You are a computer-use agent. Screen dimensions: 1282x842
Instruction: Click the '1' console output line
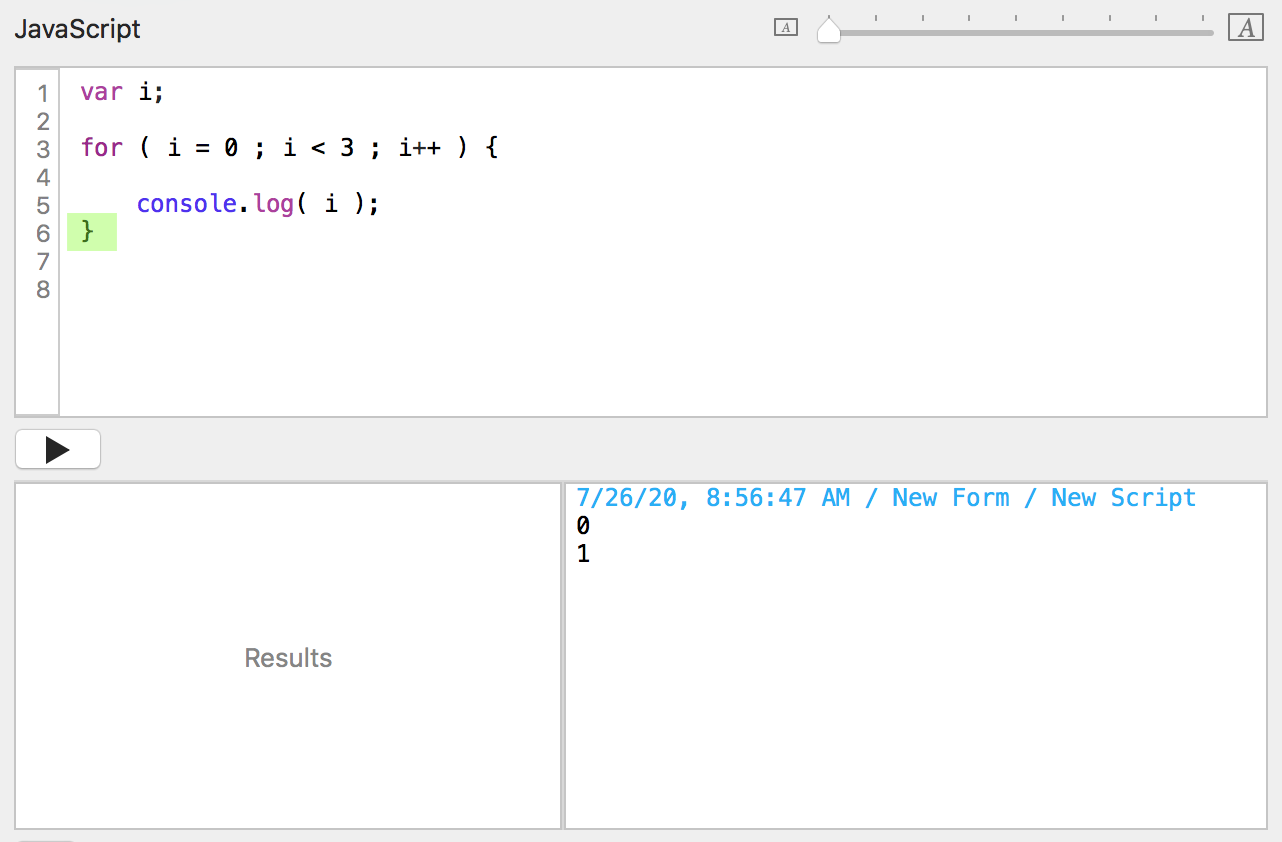tap(583, 553)
